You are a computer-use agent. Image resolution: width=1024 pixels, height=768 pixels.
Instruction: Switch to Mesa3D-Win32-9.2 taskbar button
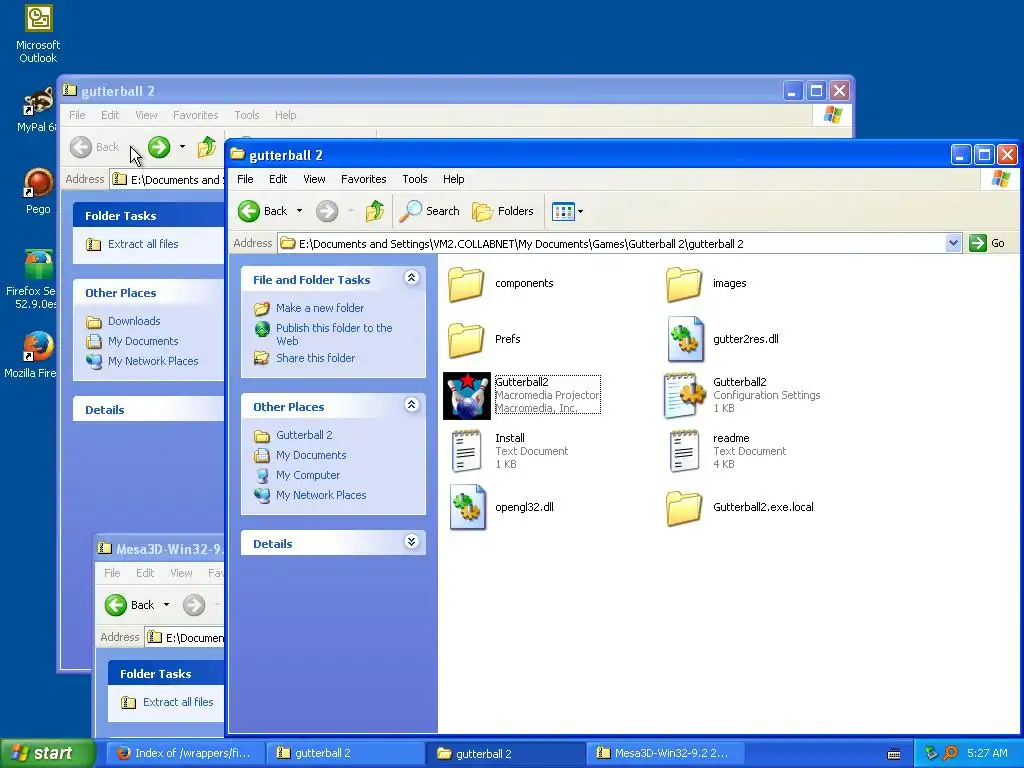663,754
